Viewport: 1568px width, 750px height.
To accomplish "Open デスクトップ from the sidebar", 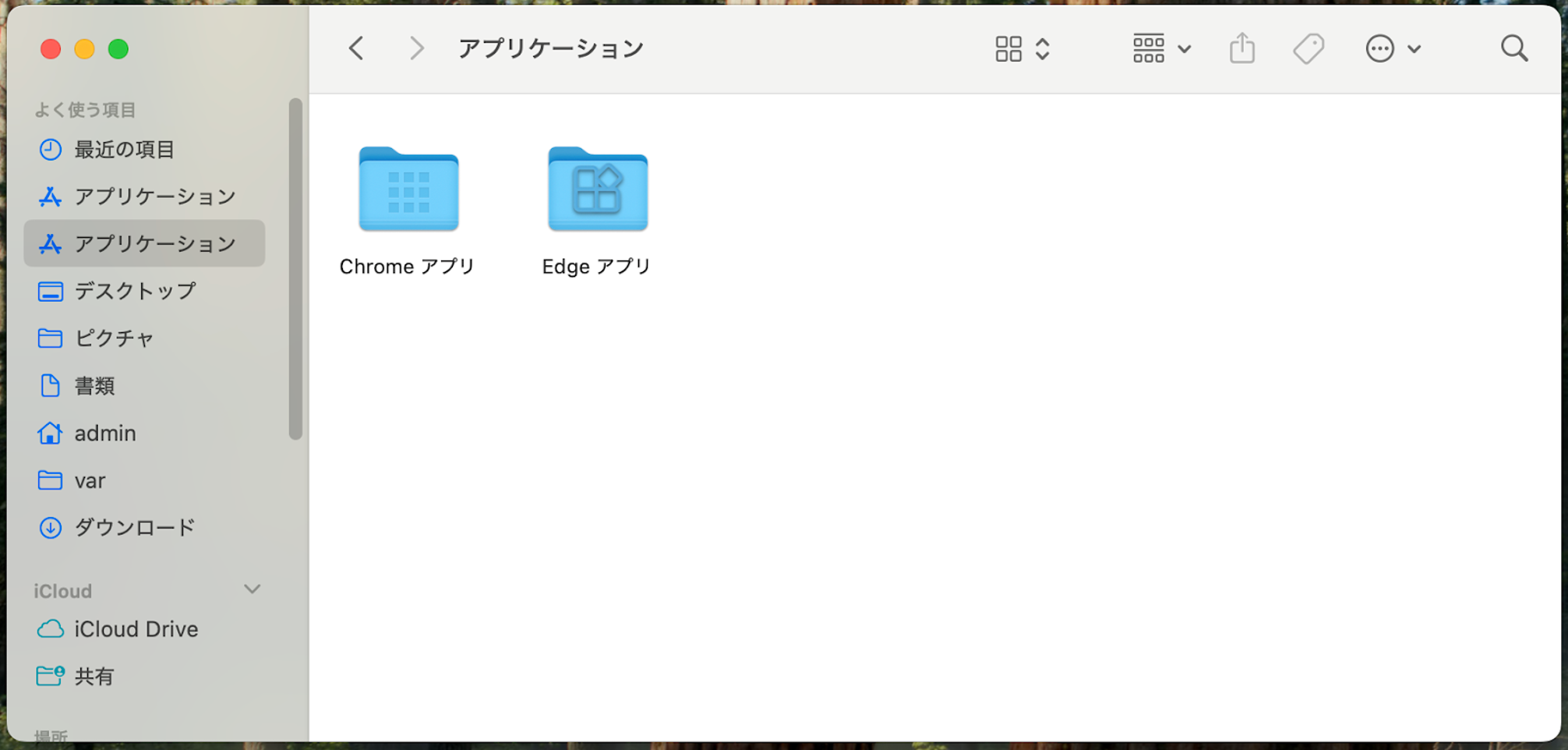I will [x=134, y=291].
